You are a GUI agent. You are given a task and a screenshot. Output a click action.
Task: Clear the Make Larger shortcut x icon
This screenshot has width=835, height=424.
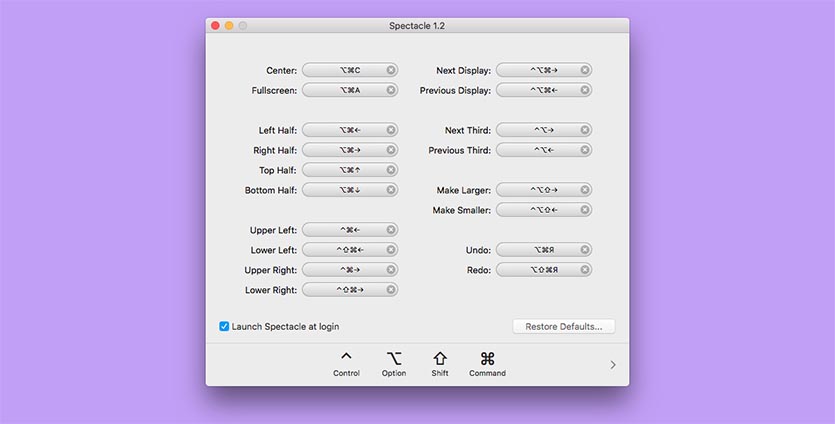(x=585, y=190)
